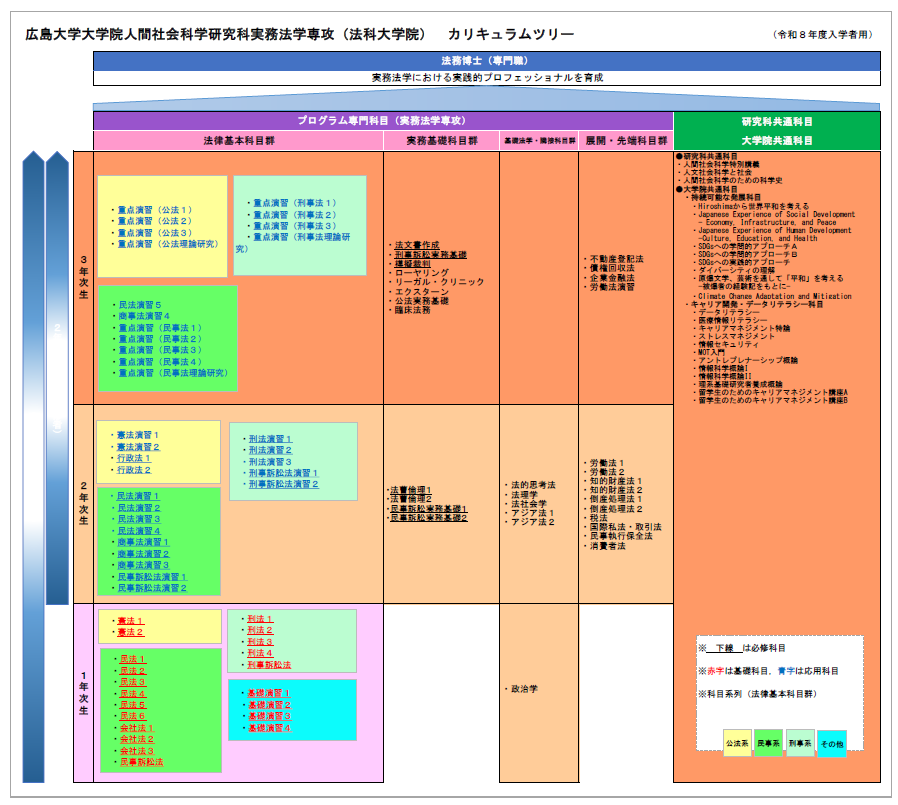The width and height of the screenshot is (898, 805).
Task: Click the course 民事執行保全法
Action: 621,536
